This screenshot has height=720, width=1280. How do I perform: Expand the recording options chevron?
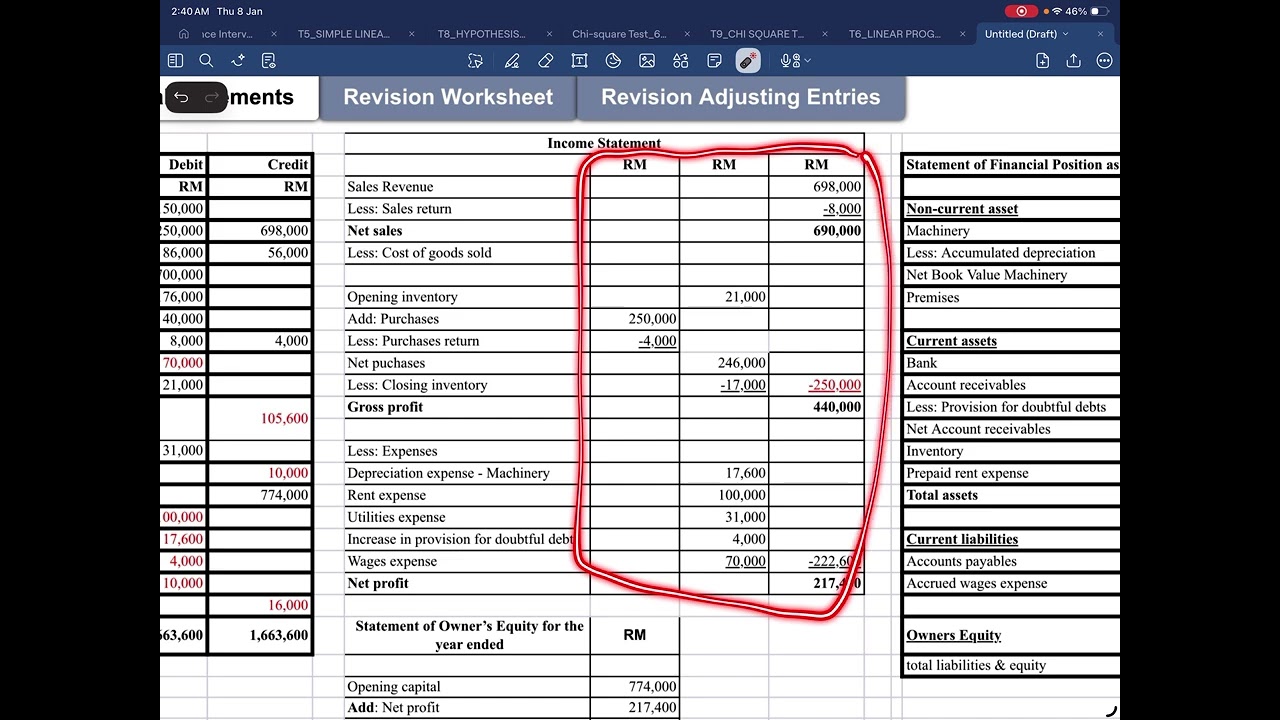tap(807, 61)
